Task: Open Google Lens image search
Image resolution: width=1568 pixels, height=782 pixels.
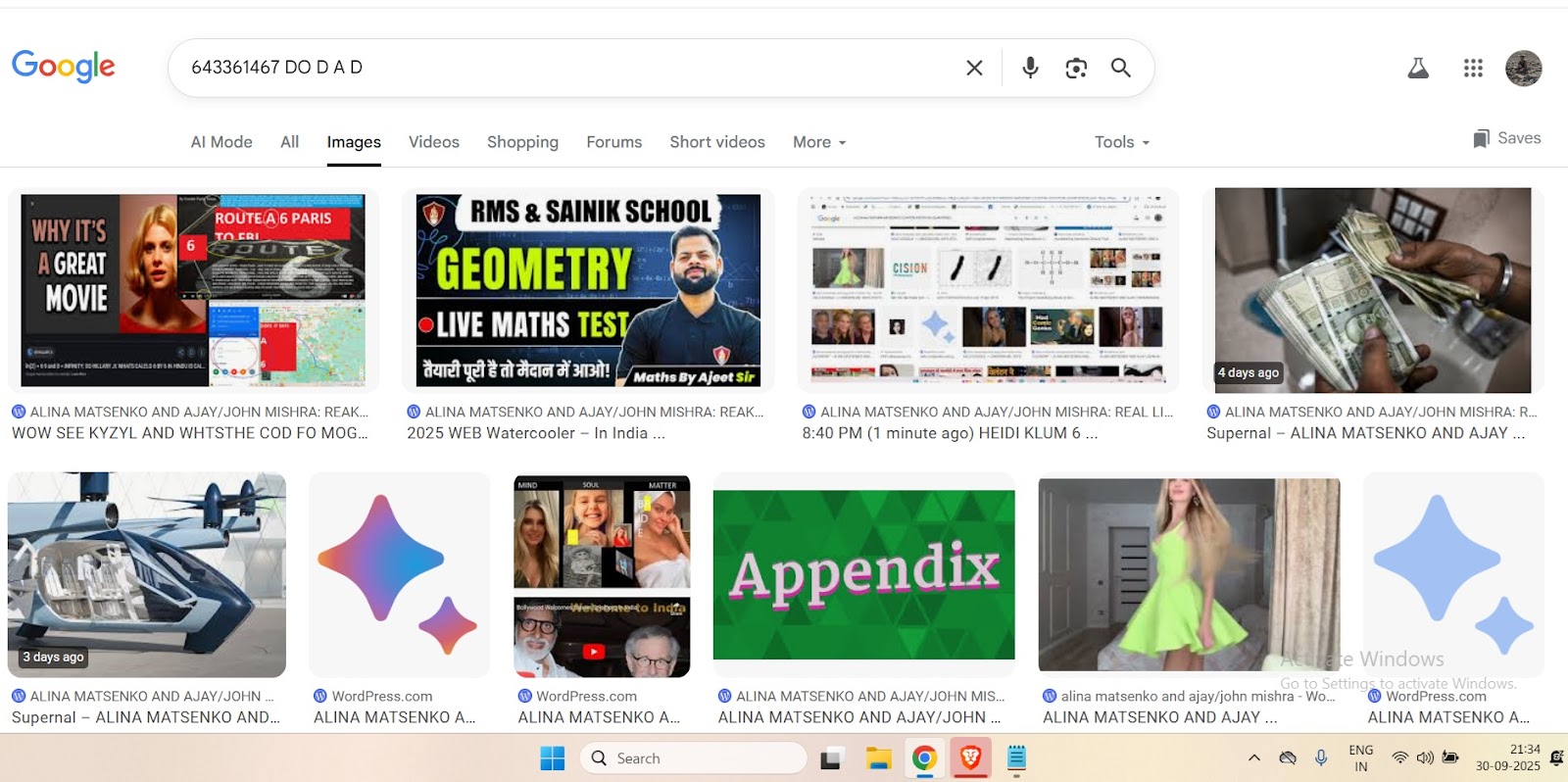Action: tap(1076, 68)
